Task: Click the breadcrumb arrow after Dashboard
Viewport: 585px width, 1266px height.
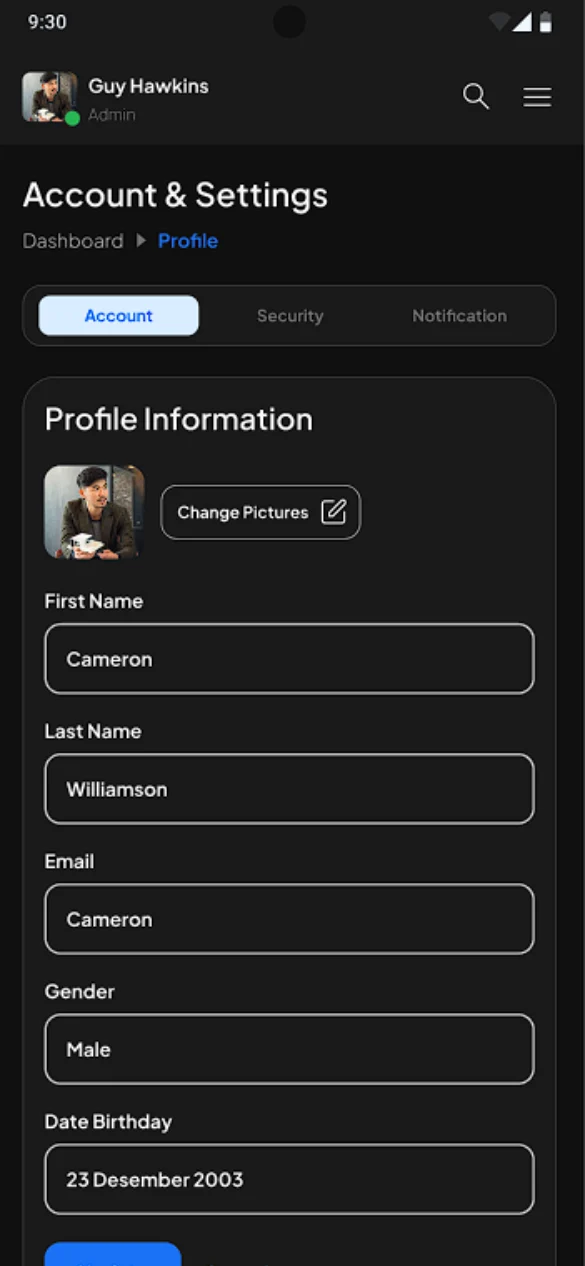Action: point(139,240)
